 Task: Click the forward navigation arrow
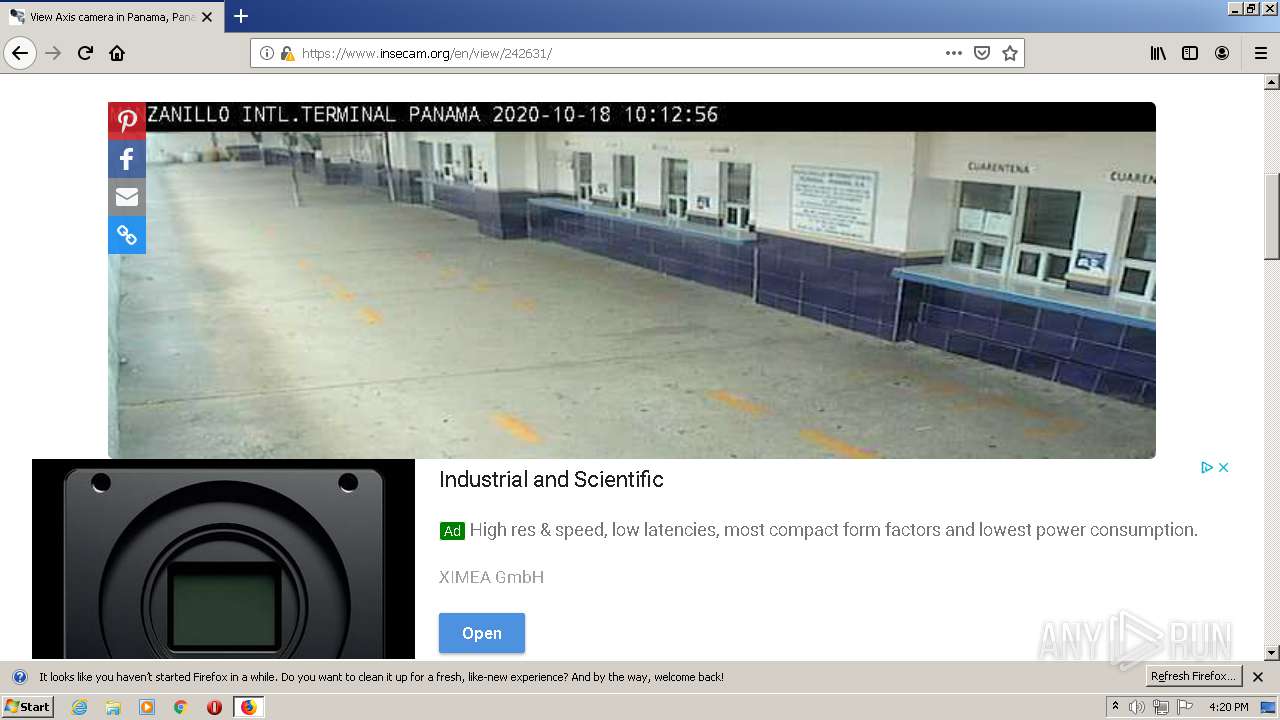tap(53, 53)
